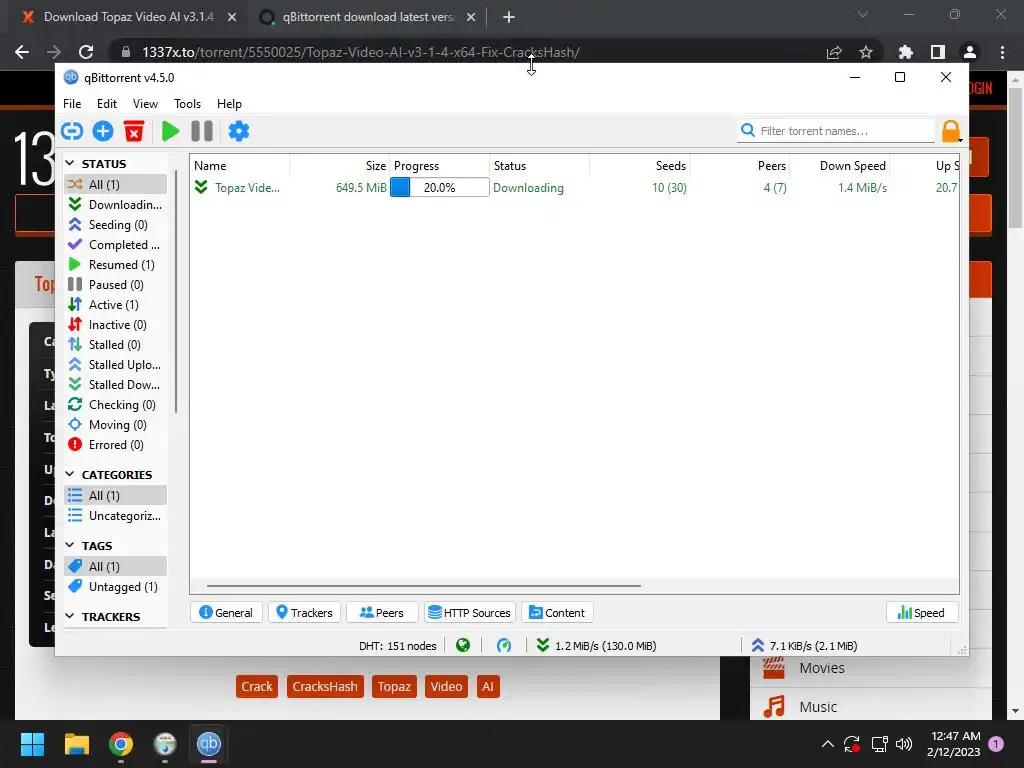Select the Uncategorized category filter
This screenshot has height=768, width=1024.
(x=116, y=516)
